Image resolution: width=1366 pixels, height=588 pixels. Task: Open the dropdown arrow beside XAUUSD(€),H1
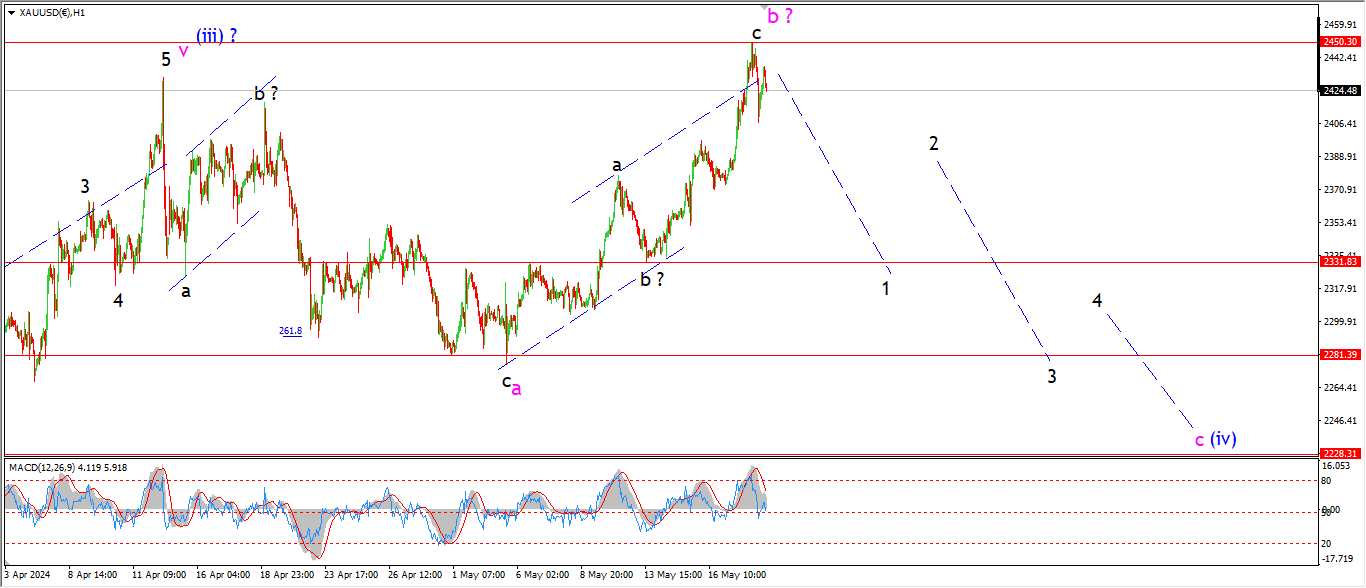click(11, 13)
